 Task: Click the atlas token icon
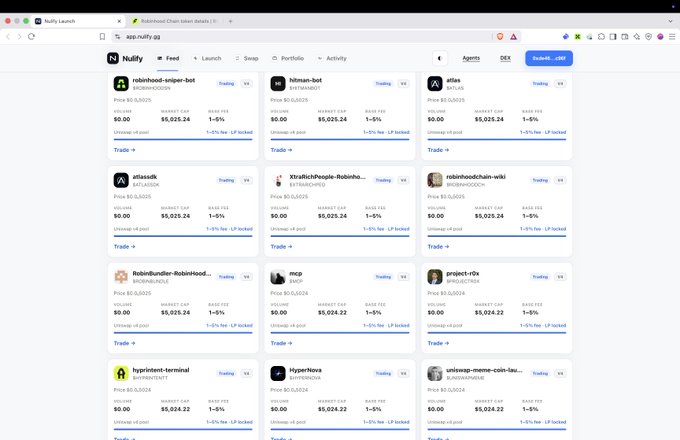435,84
